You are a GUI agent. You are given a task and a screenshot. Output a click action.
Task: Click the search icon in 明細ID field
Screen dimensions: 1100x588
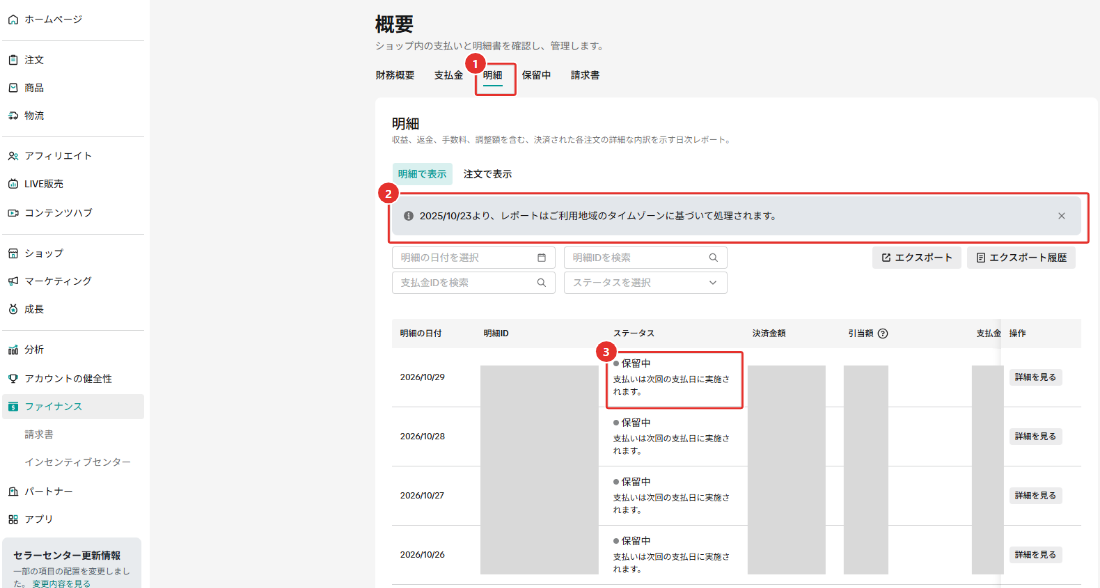(713, 258)
